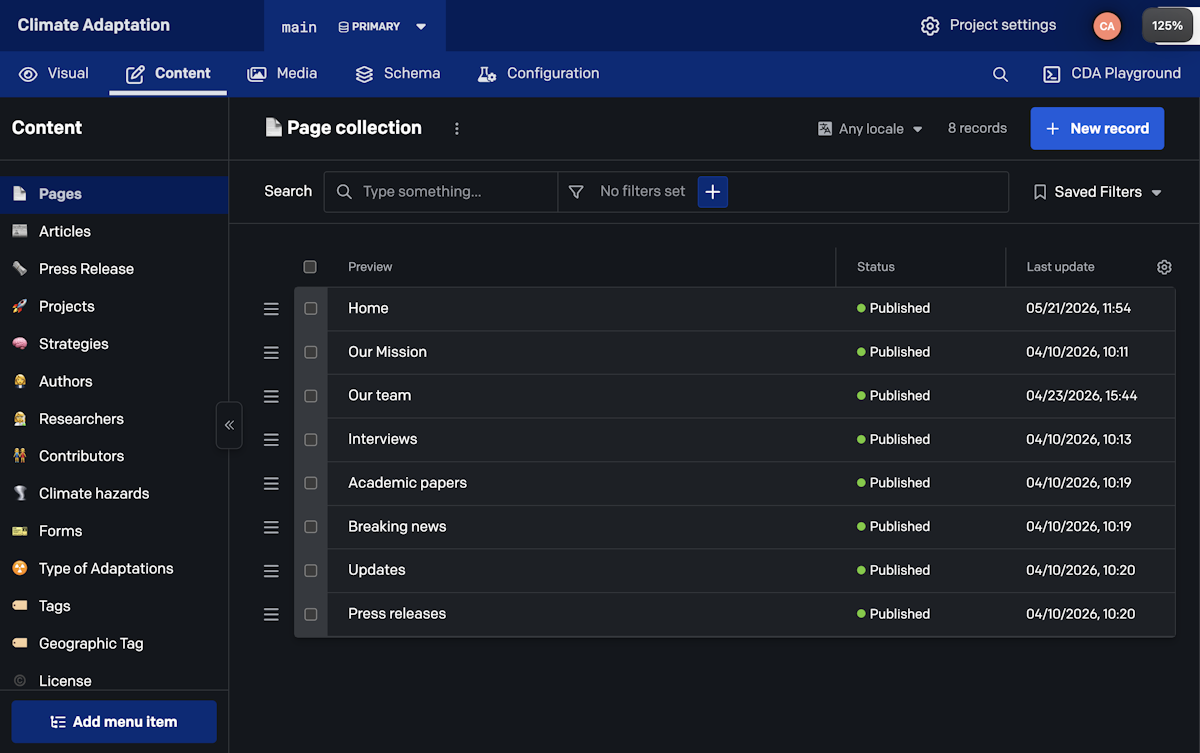Click the rocket icon beside Projects
Image resolution: width=1200 pixels, height=753 pixels.
point(20,306)
